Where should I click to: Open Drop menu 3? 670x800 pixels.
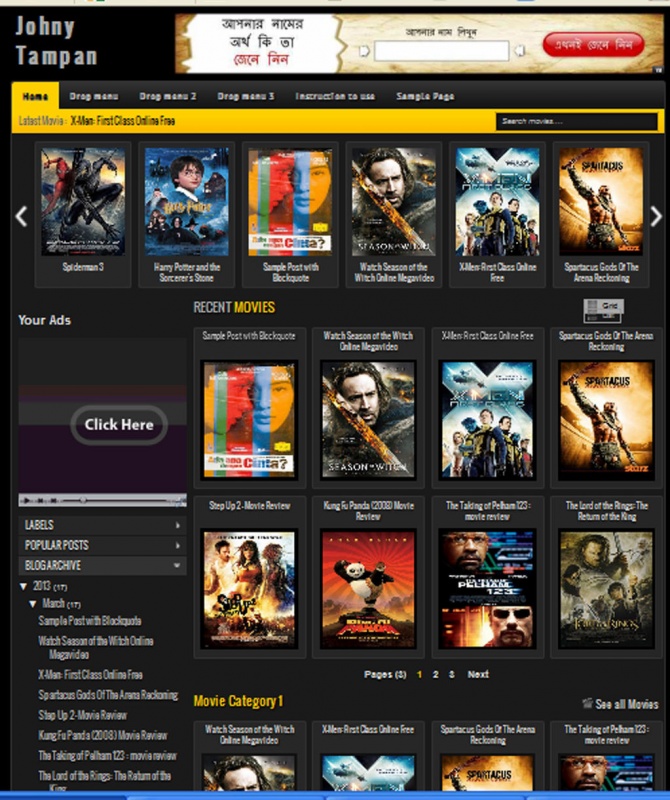coord(245,96)
